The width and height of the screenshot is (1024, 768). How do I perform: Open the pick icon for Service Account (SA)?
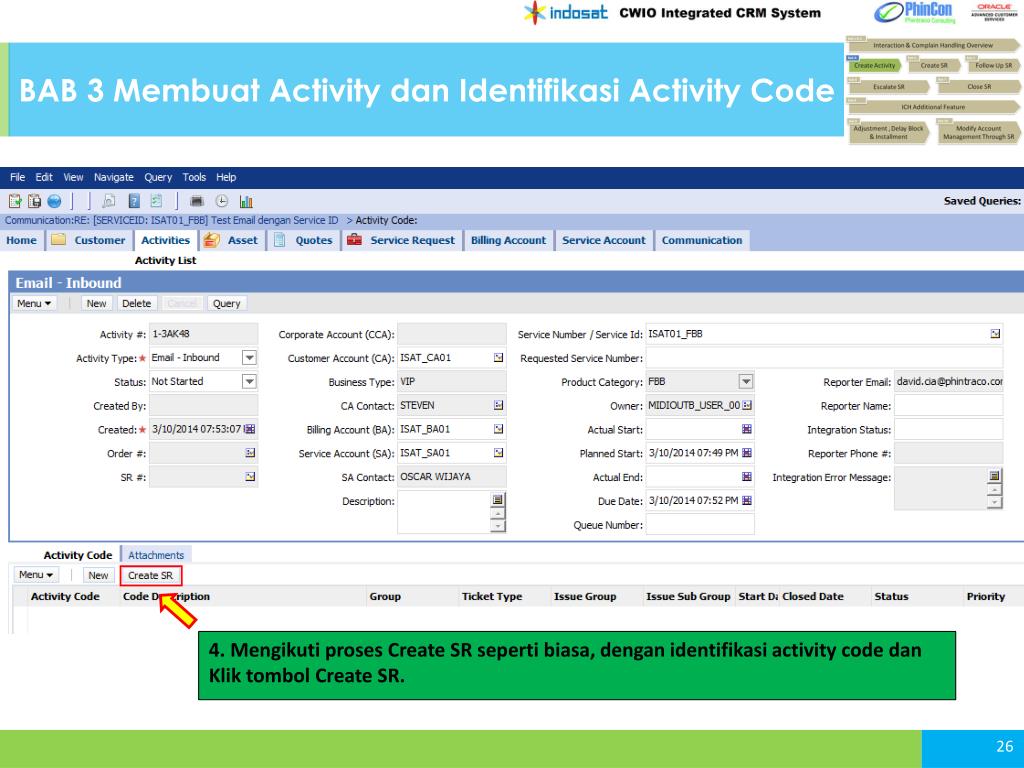(x=498, y=453)
